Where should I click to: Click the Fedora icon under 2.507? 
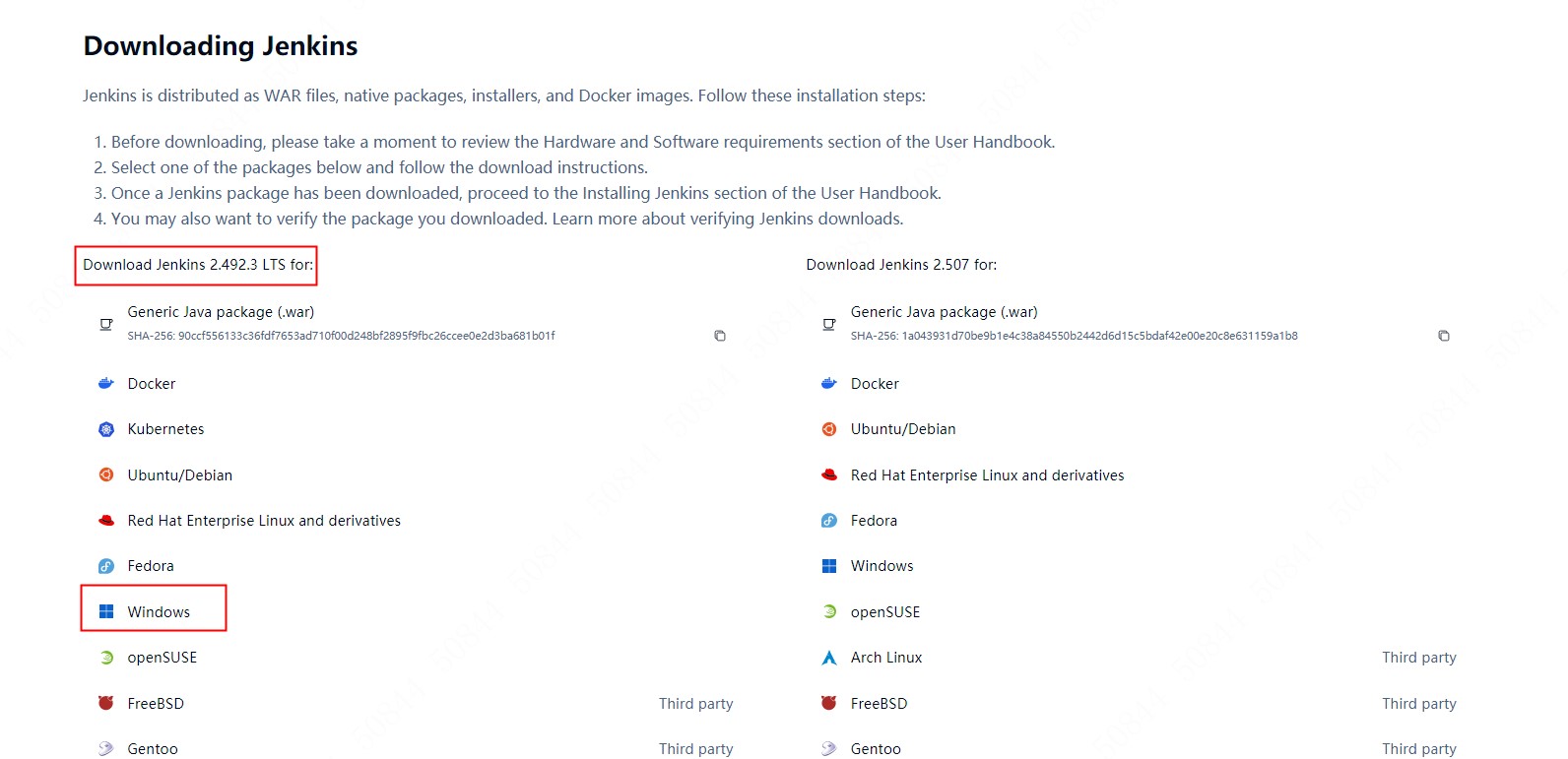pyautogui.click(x=829, y=521)
